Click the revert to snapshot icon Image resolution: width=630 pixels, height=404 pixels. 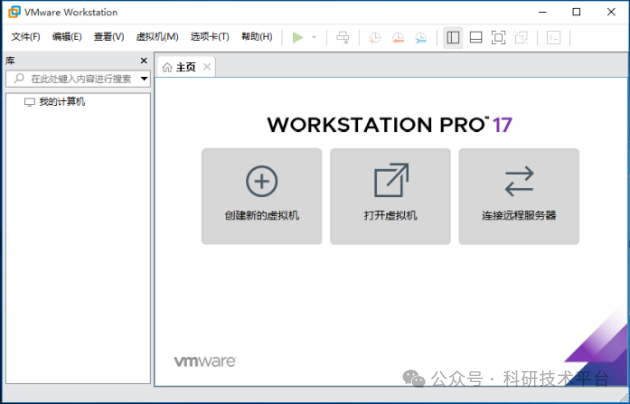(398, 37)
